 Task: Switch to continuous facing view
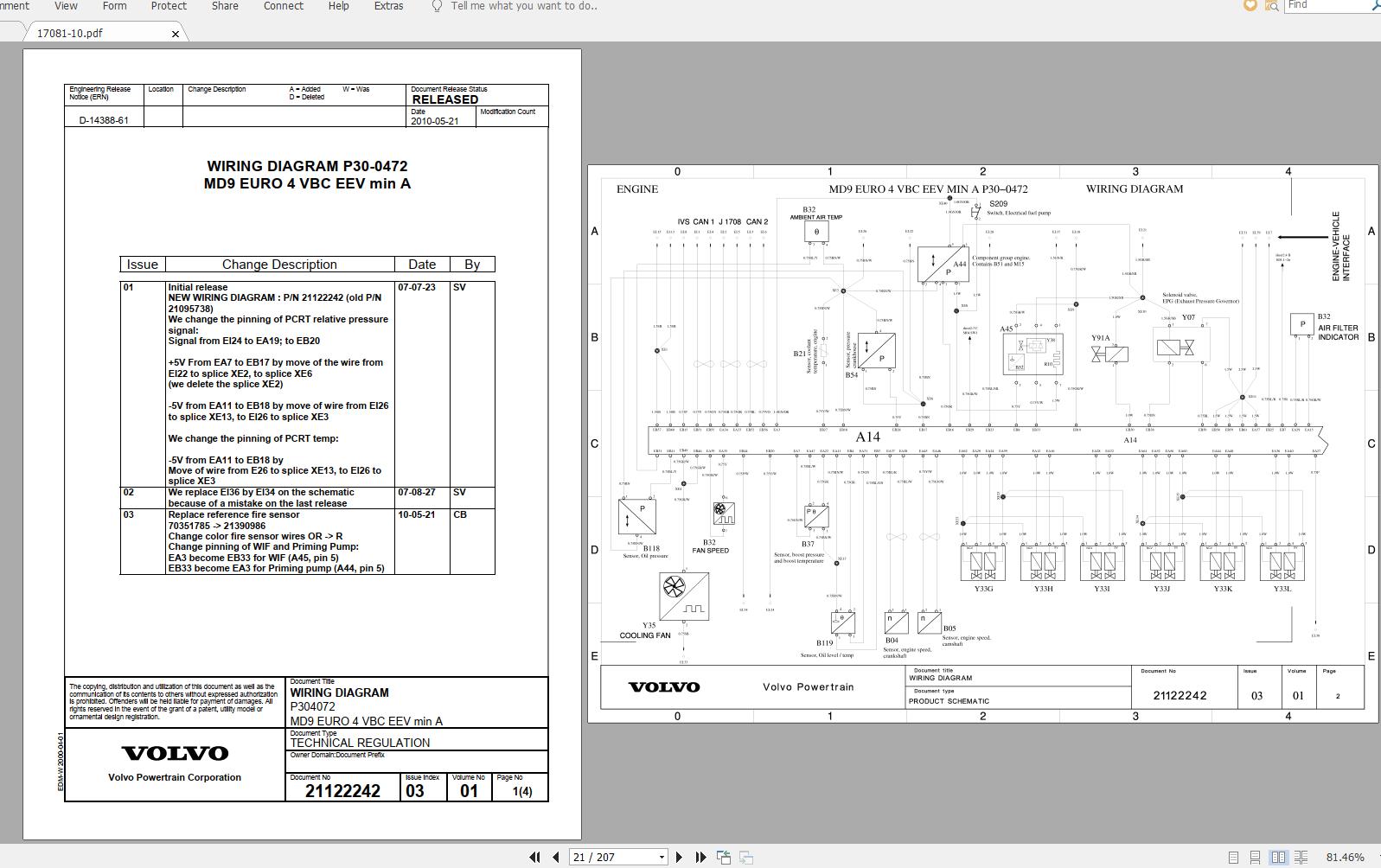coord(1301,858)
